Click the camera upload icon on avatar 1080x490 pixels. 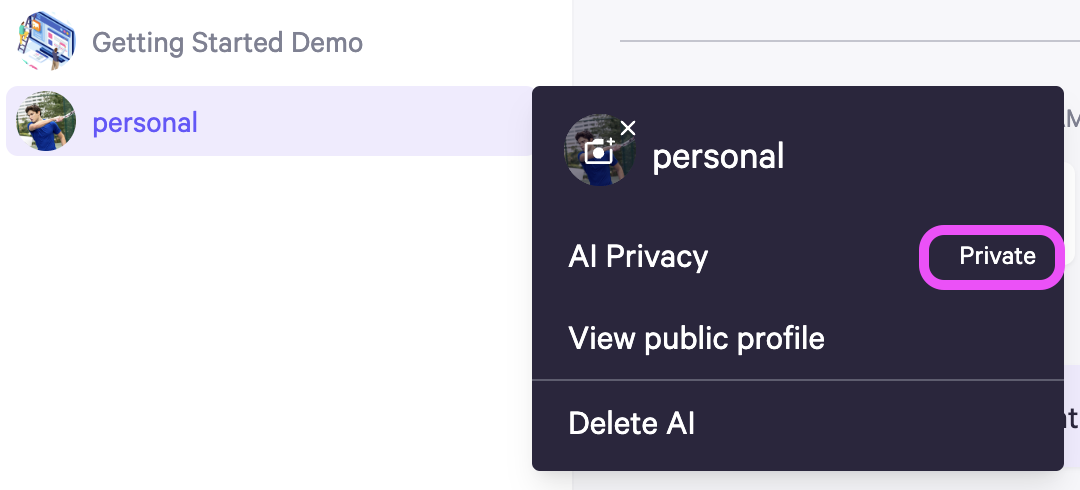coord(599,151)
